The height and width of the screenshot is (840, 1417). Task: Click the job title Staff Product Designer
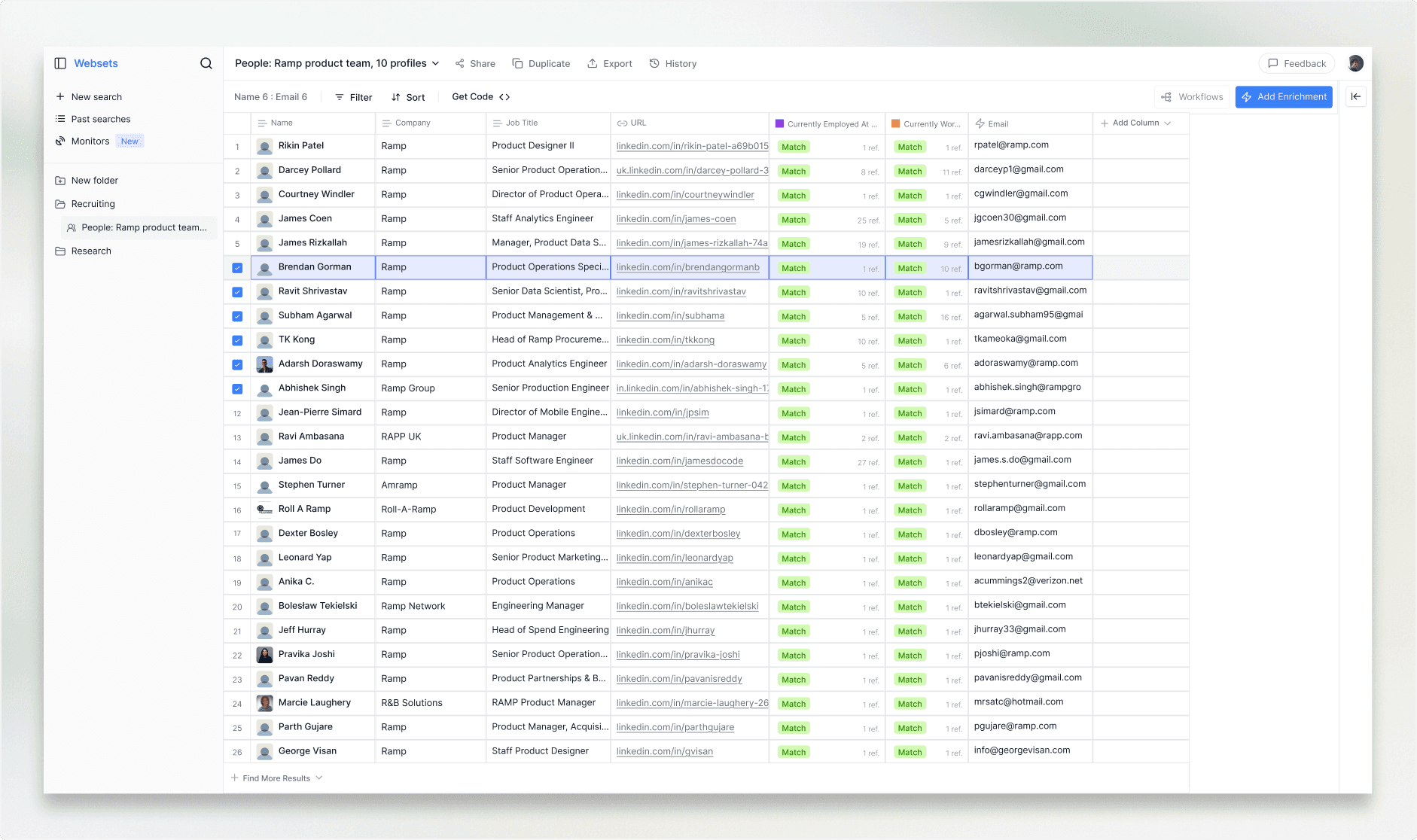(x=540, y=751)
